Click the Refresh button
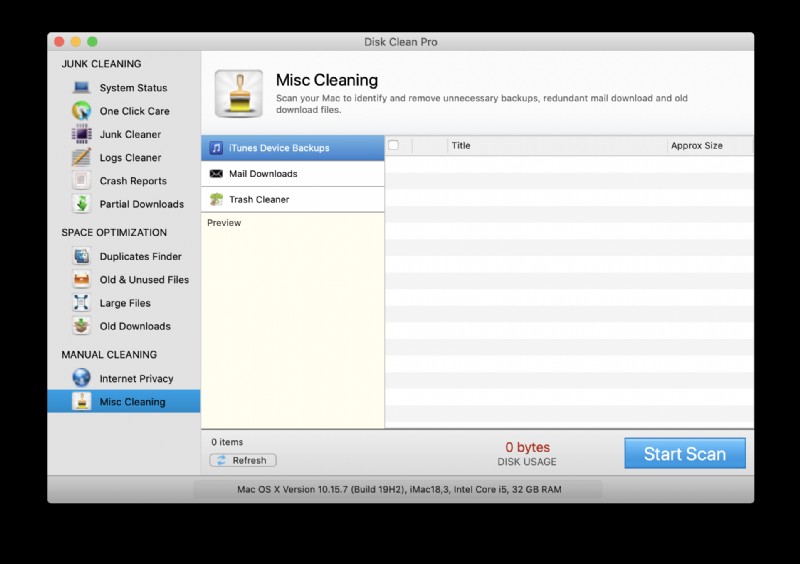 click(x=243, y=460)
